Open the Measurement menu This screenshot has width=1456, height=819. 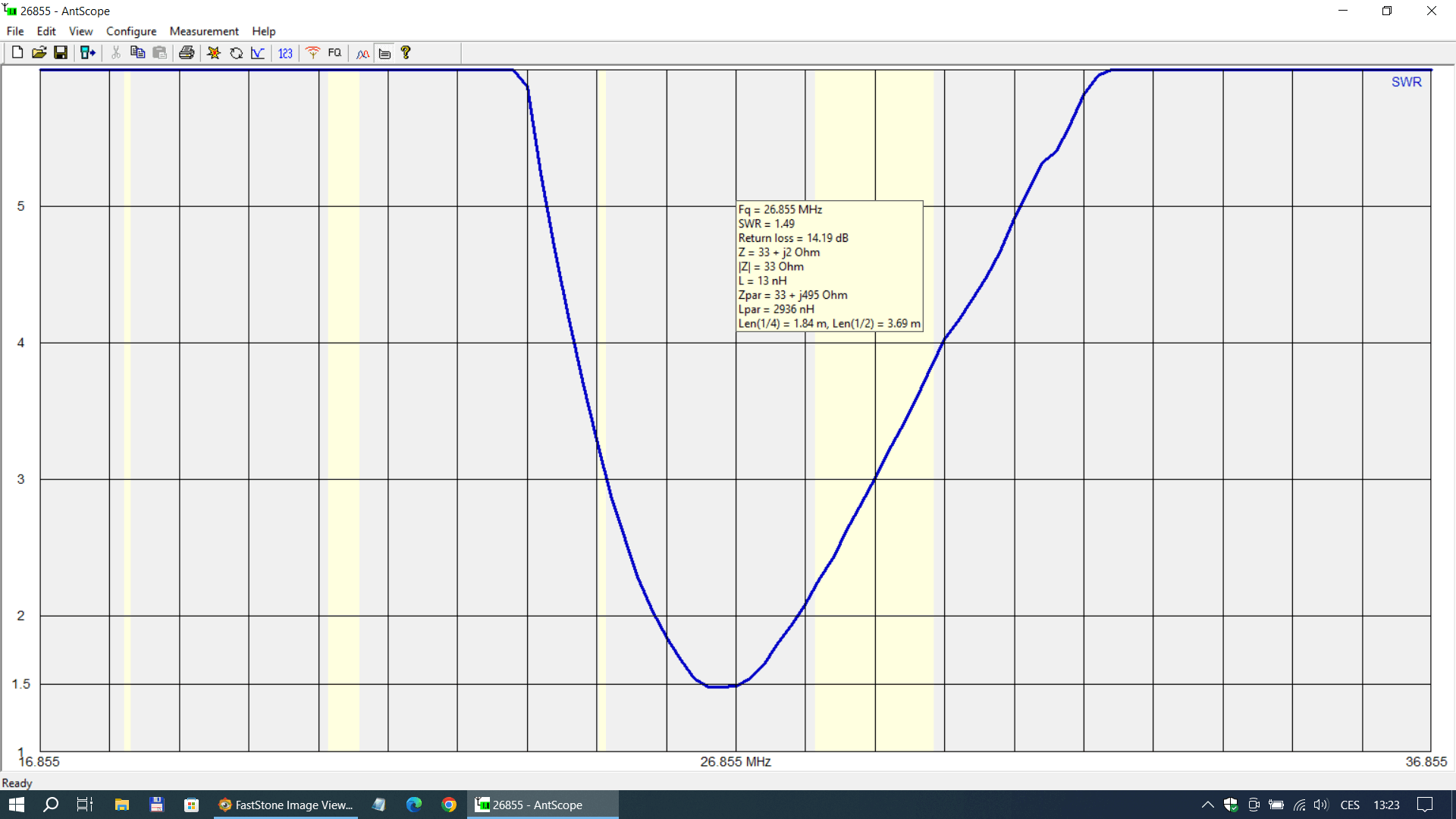203,31
